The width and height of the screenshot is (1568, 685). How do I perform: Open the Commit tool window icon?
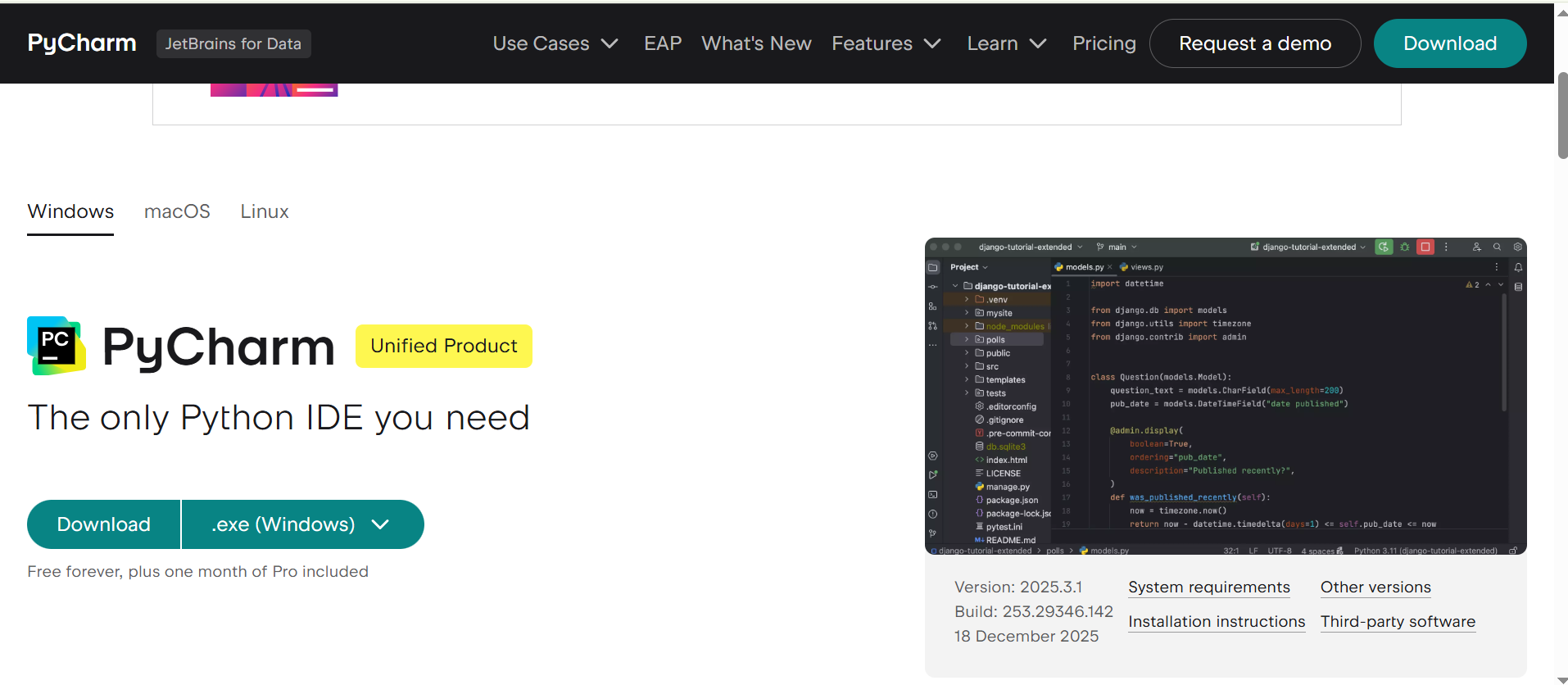point(933,287)
